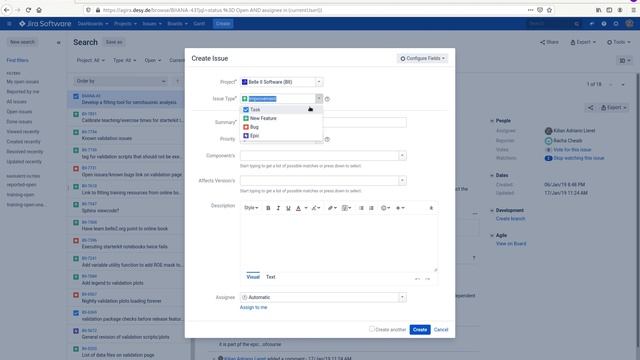The image size is (640, 360).
Task: Open My open issues filter
Action: 22,82
